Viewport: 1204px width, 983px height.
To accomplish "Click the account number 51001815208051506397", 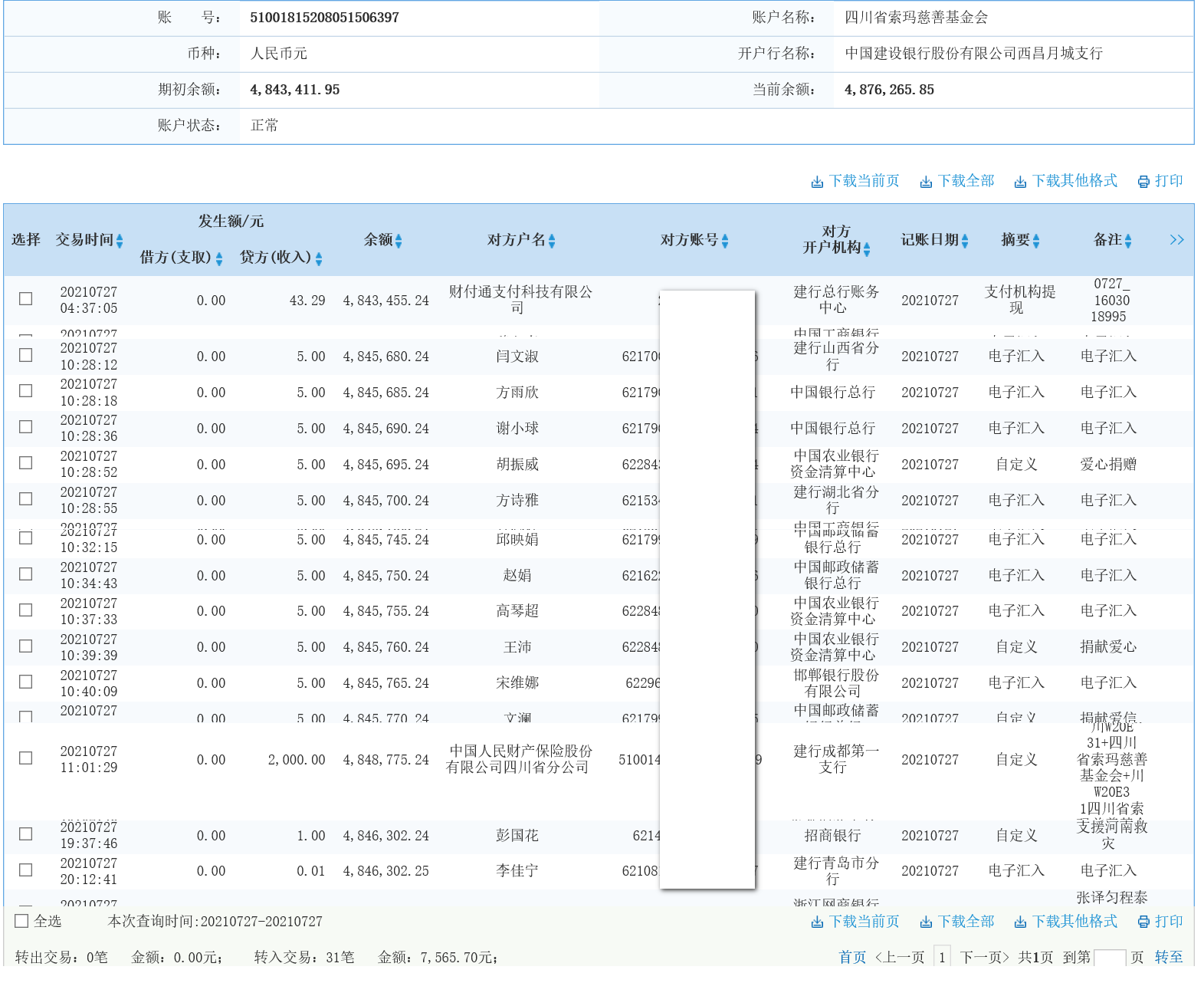I will (x=324, y=18).
